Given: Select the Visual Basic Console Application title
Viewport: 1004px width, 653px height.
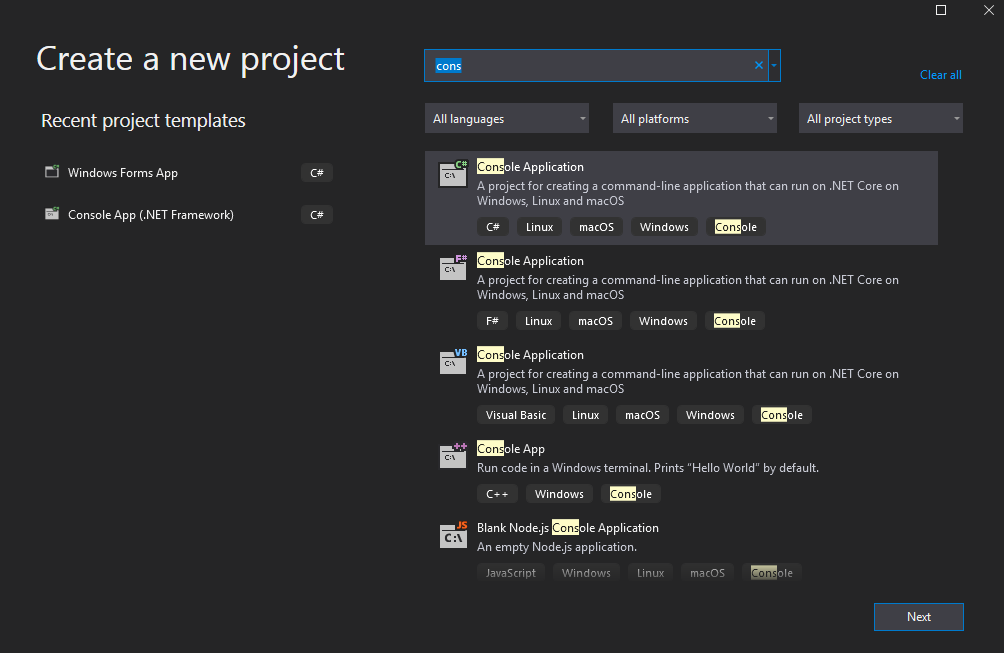Looking at the screenshot, I should 530,355.
